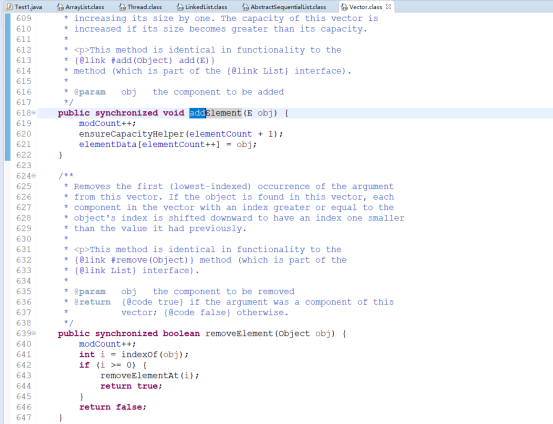Click line number 640 in gutter
553x424 pixels.
[24, 344]
